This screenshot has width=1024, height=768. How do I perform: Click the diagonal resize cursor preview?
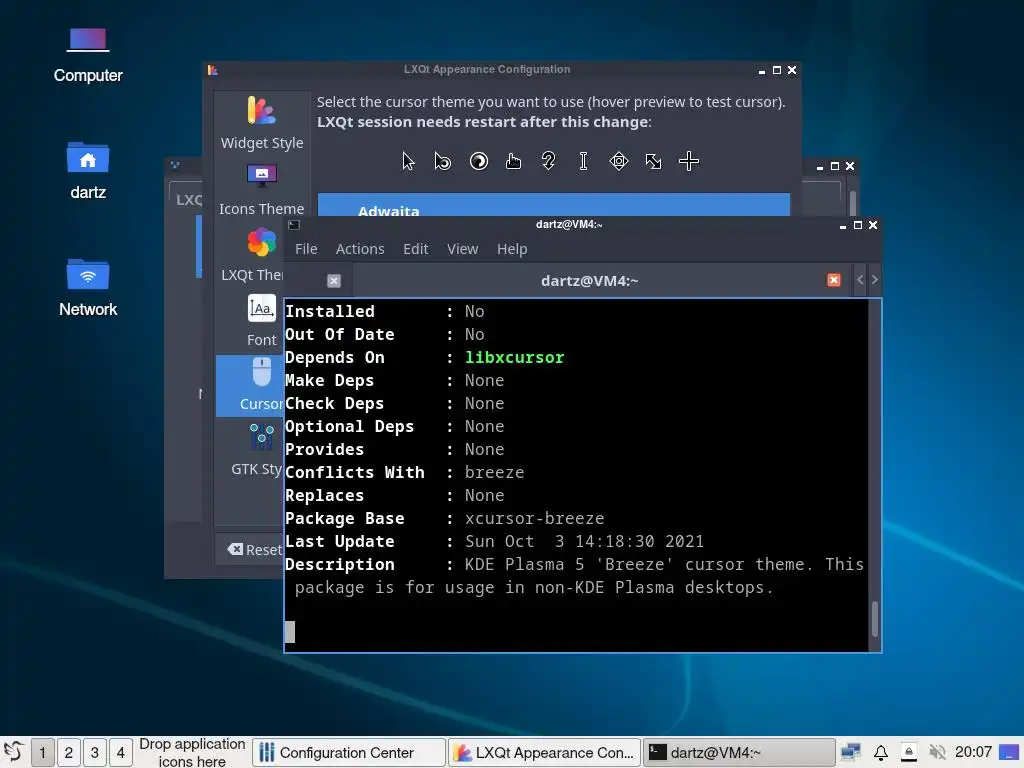pyautogui.click(x=654, y=161)
